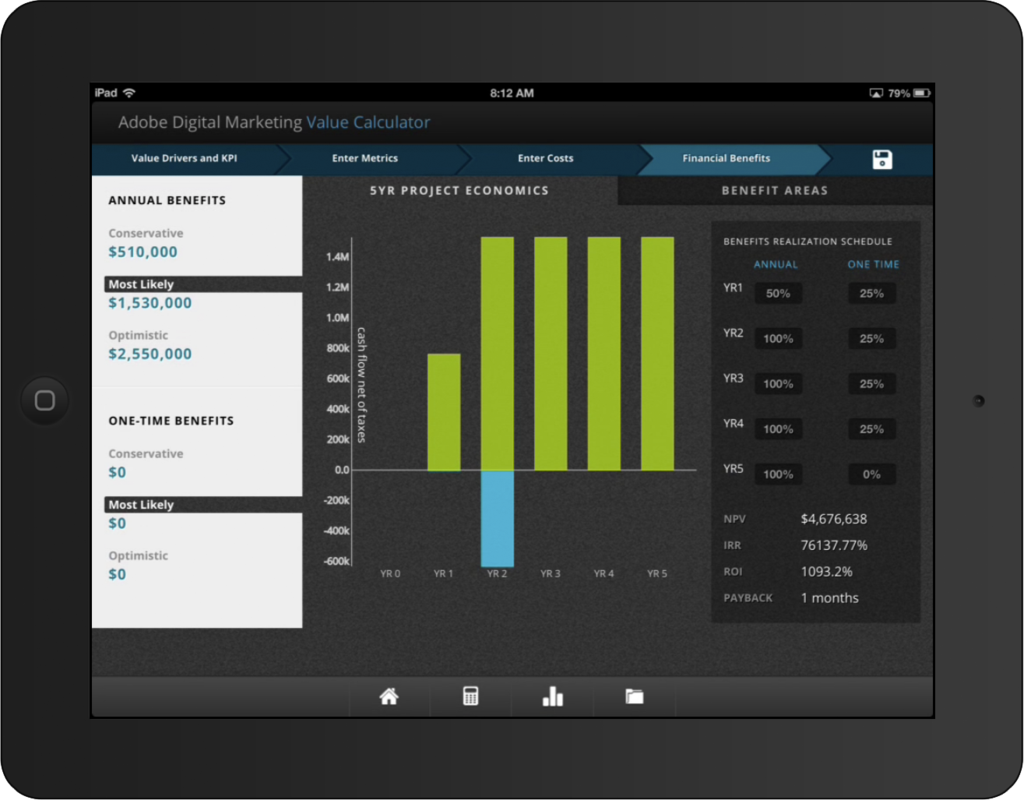Select Optimistic under Annual Benefits
Viewport: 1024px width, 800px height.
pyautogui.click(x=138, y=335)
